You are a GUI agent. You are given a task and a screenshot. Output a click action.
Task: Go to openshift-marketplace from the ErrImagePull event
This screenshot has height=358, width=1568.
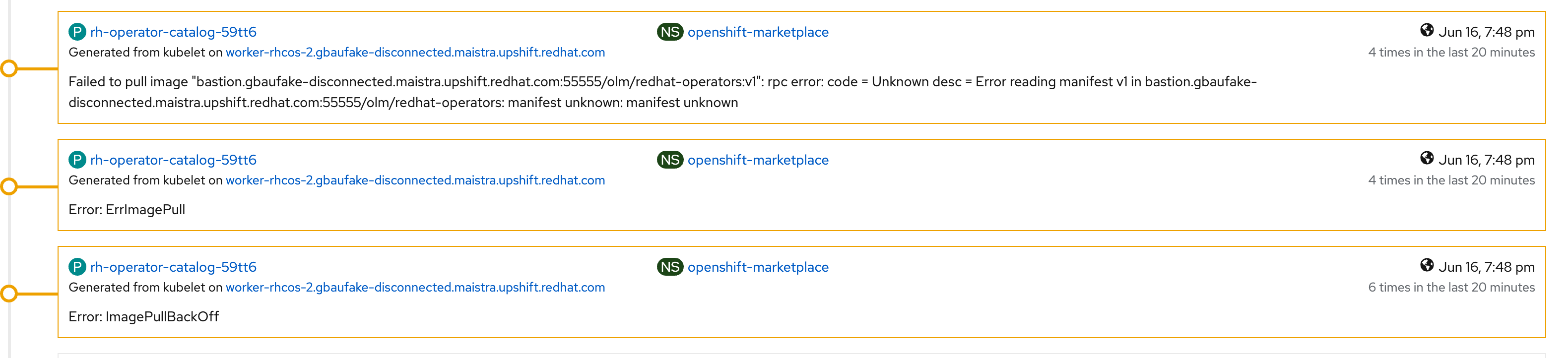tap(758, 160)
